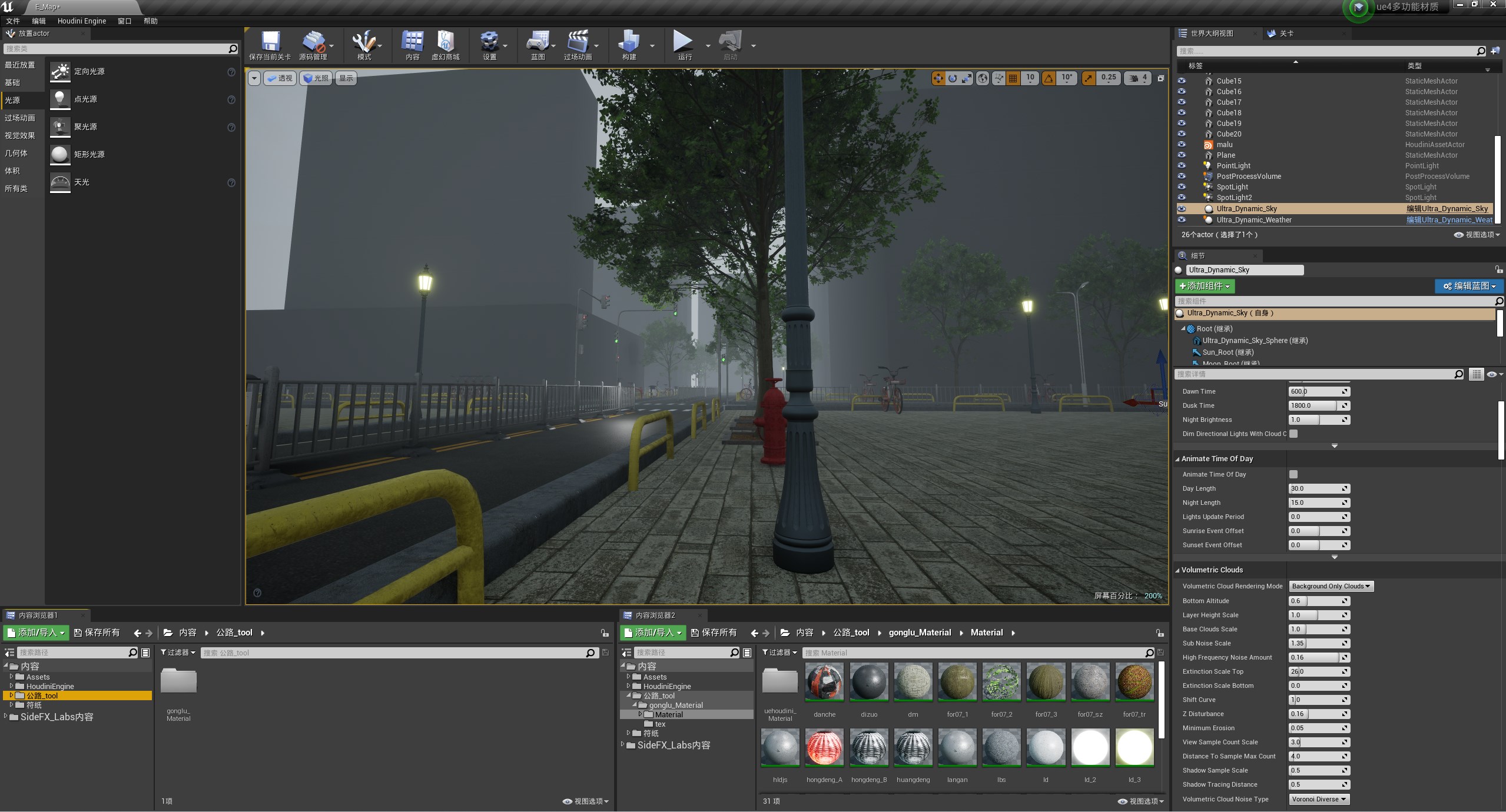This screenshot has width=1506, height=812.
Task: Click Add/Import in Content Browser 2
Action: point(653,633)
